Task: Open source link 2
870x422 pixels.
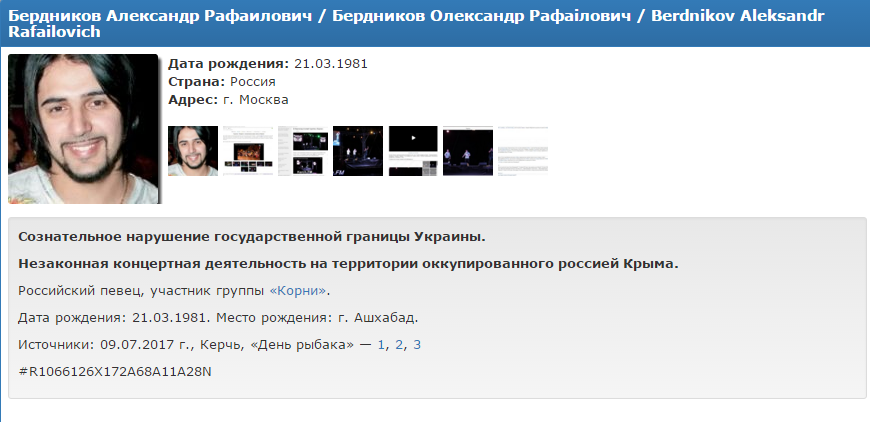Action: [399, 345]
